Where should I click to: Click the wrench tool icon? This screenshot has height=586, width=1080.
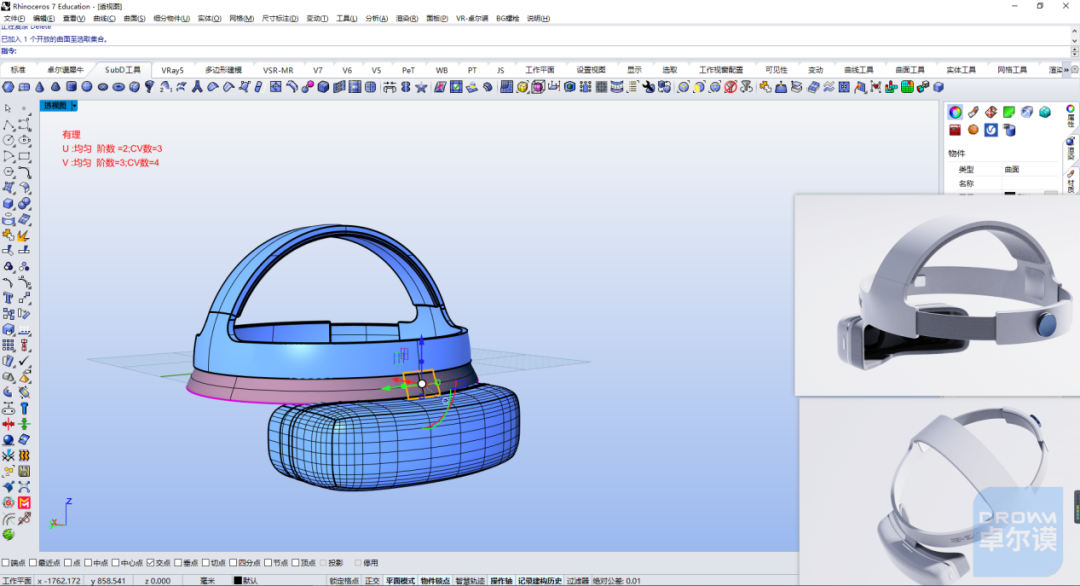point(648,87)
